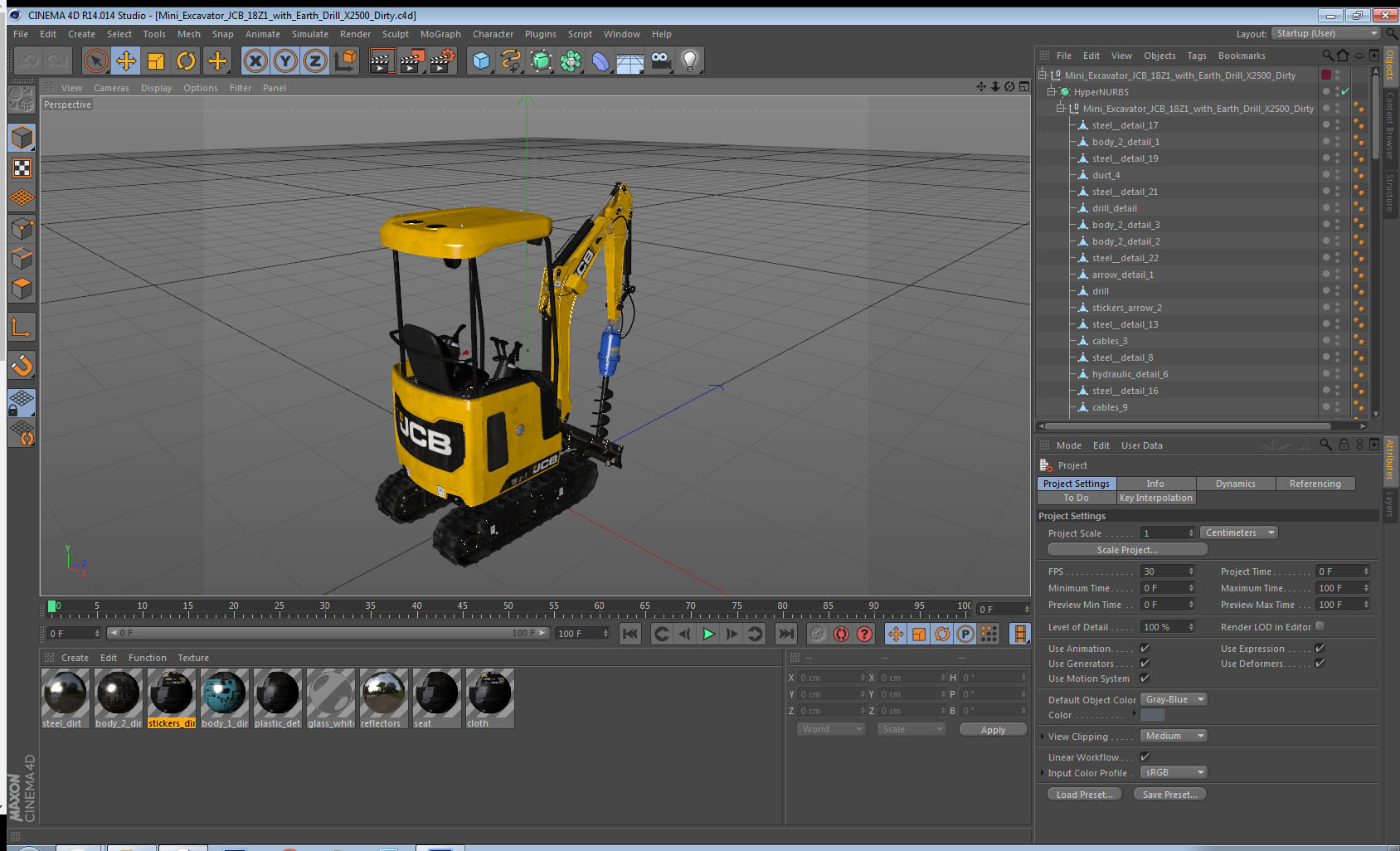Enable Render LOD in Editor checkbox
This screenshot has height=851, width=1400.
1320,626
